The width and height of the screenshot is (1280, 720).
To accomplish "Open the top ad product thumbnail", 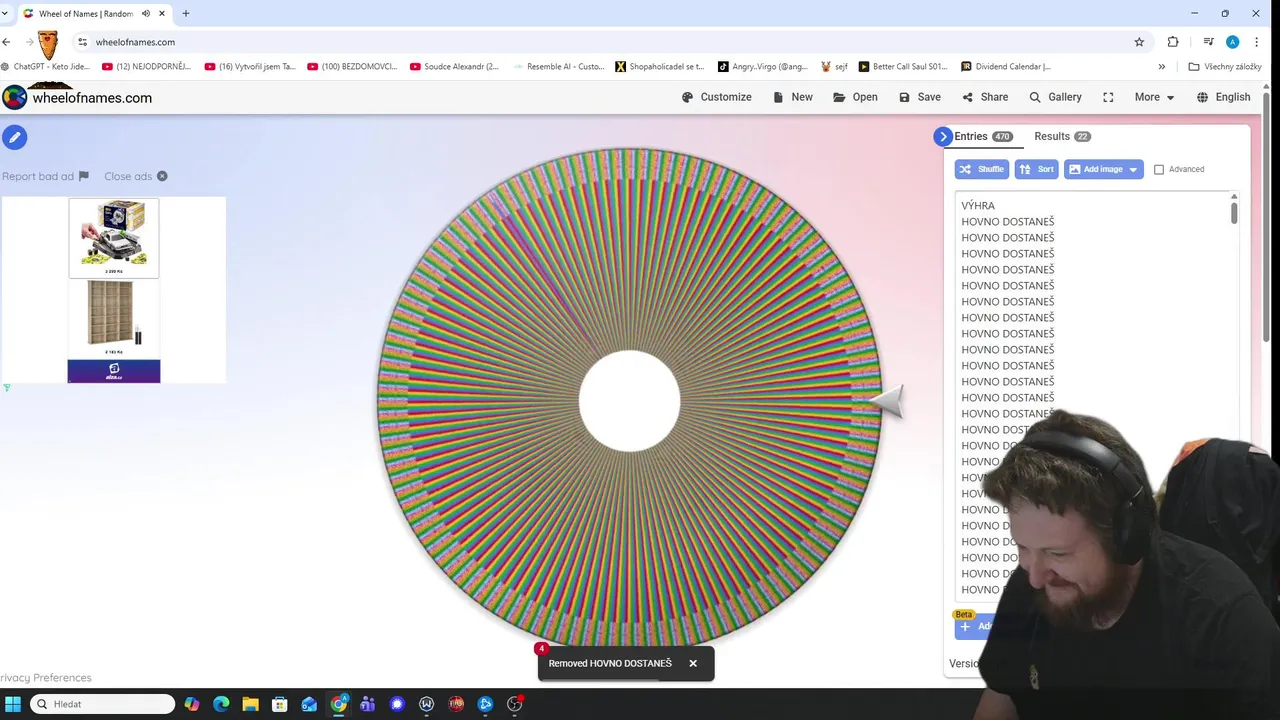I will point(113,237).
